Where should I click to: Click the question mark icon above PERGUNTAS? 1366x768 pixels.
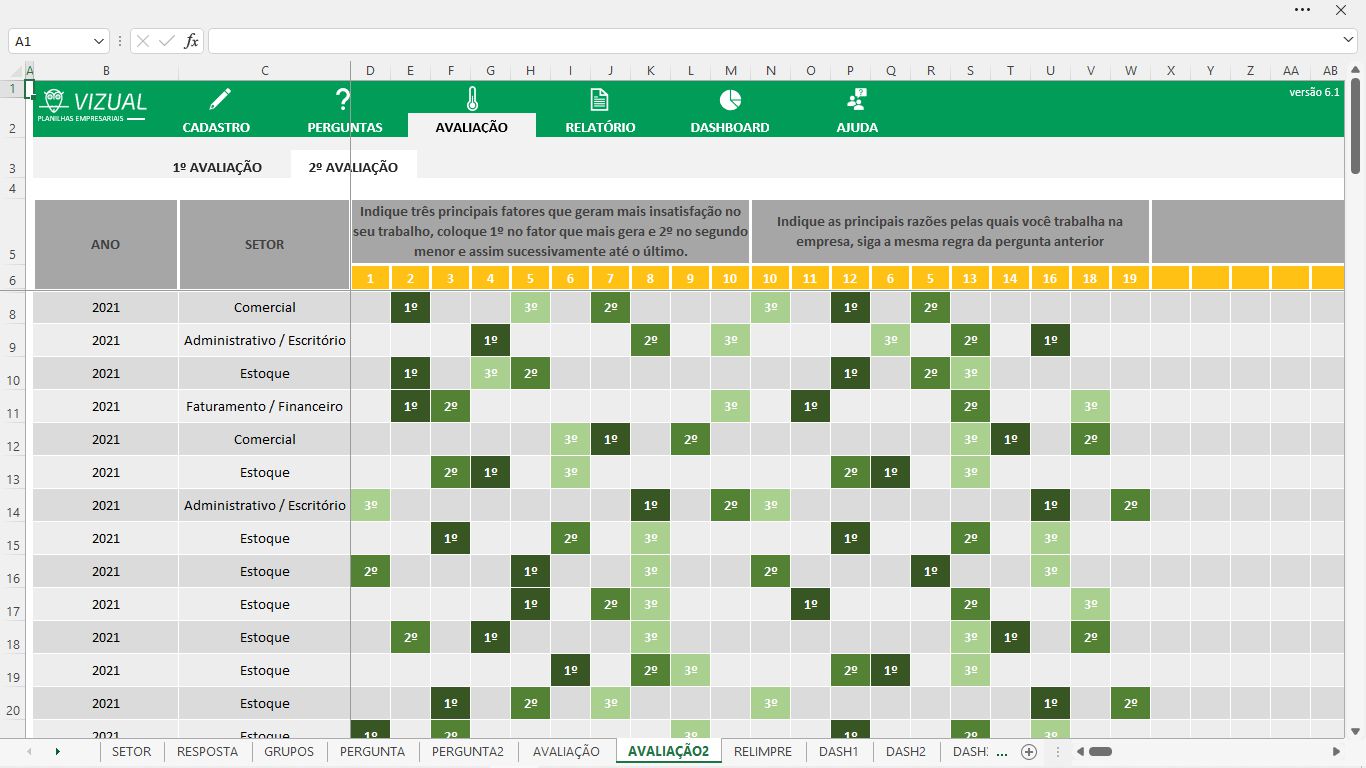tap(343, 99)
